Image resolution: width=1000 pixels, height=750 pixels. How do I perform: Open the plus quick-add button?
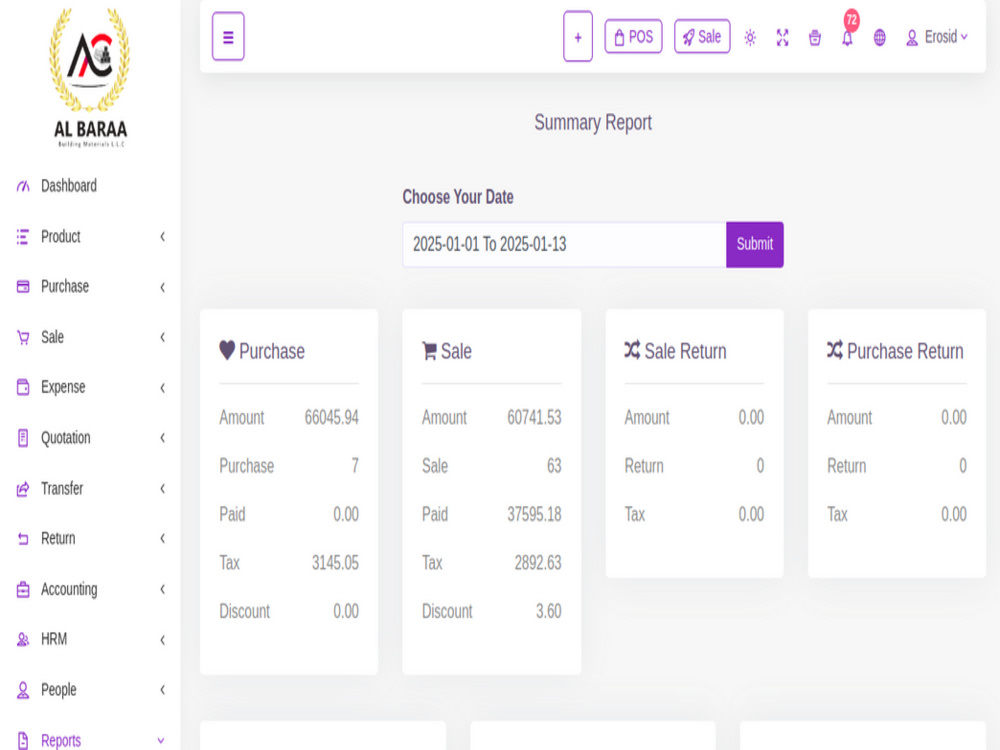[578, 36]
